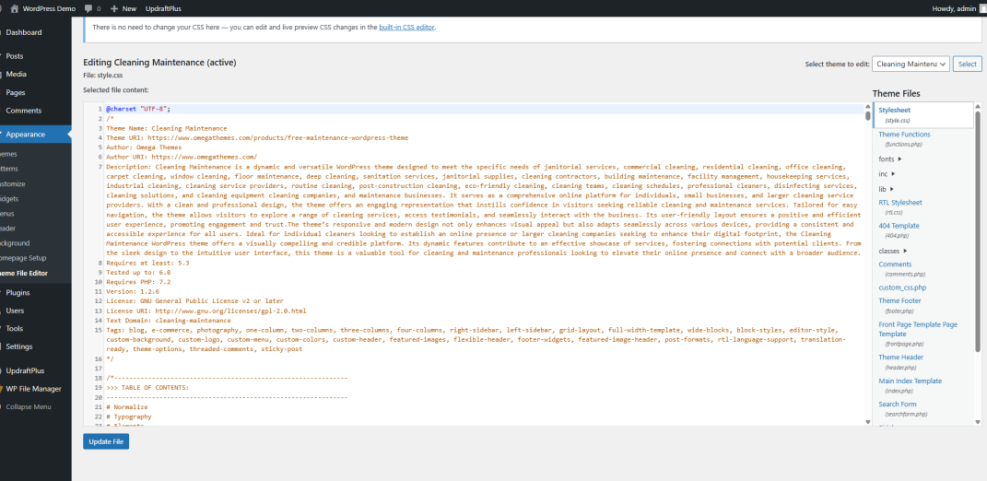The width and height of the screenshot is (987, 481).
Task: Click the '>>> TABLE OF CONTENTS:' line
Action: tap(147, 388)
